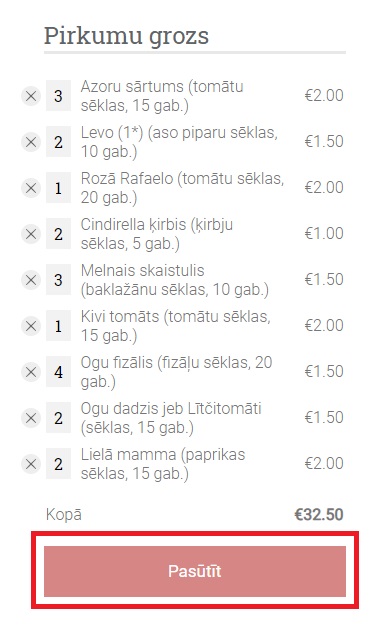Remove Lielā mamma paprika seeds
This screenshot has height=638, width=371.
point(31,464)
